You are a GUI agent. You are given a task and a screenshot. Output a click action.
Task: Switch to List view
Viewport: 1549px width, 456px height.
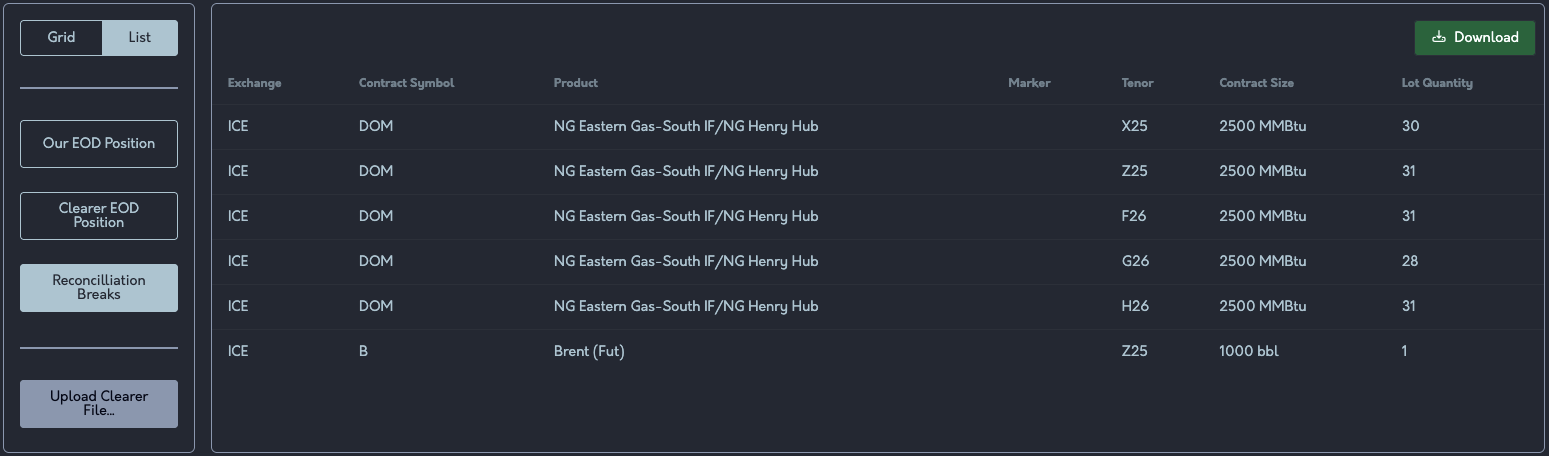(x=140, y=38)
